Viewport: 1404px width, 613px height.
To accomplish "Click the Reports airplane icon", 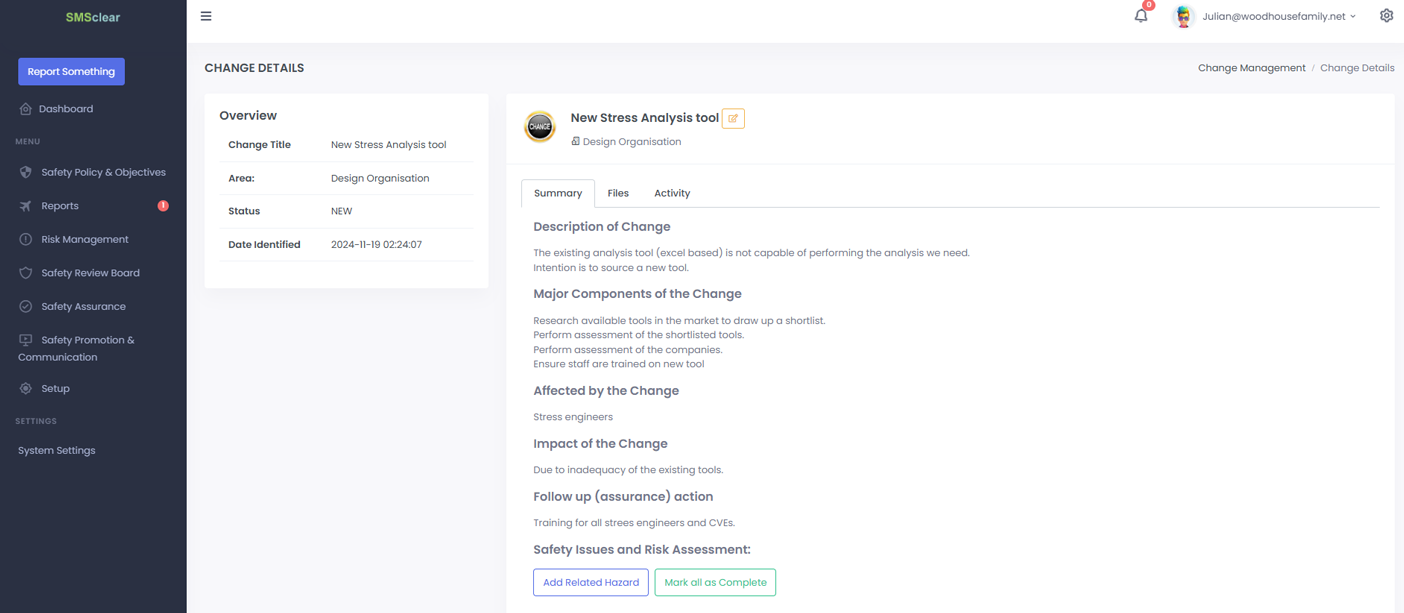I will coord(26,206).
